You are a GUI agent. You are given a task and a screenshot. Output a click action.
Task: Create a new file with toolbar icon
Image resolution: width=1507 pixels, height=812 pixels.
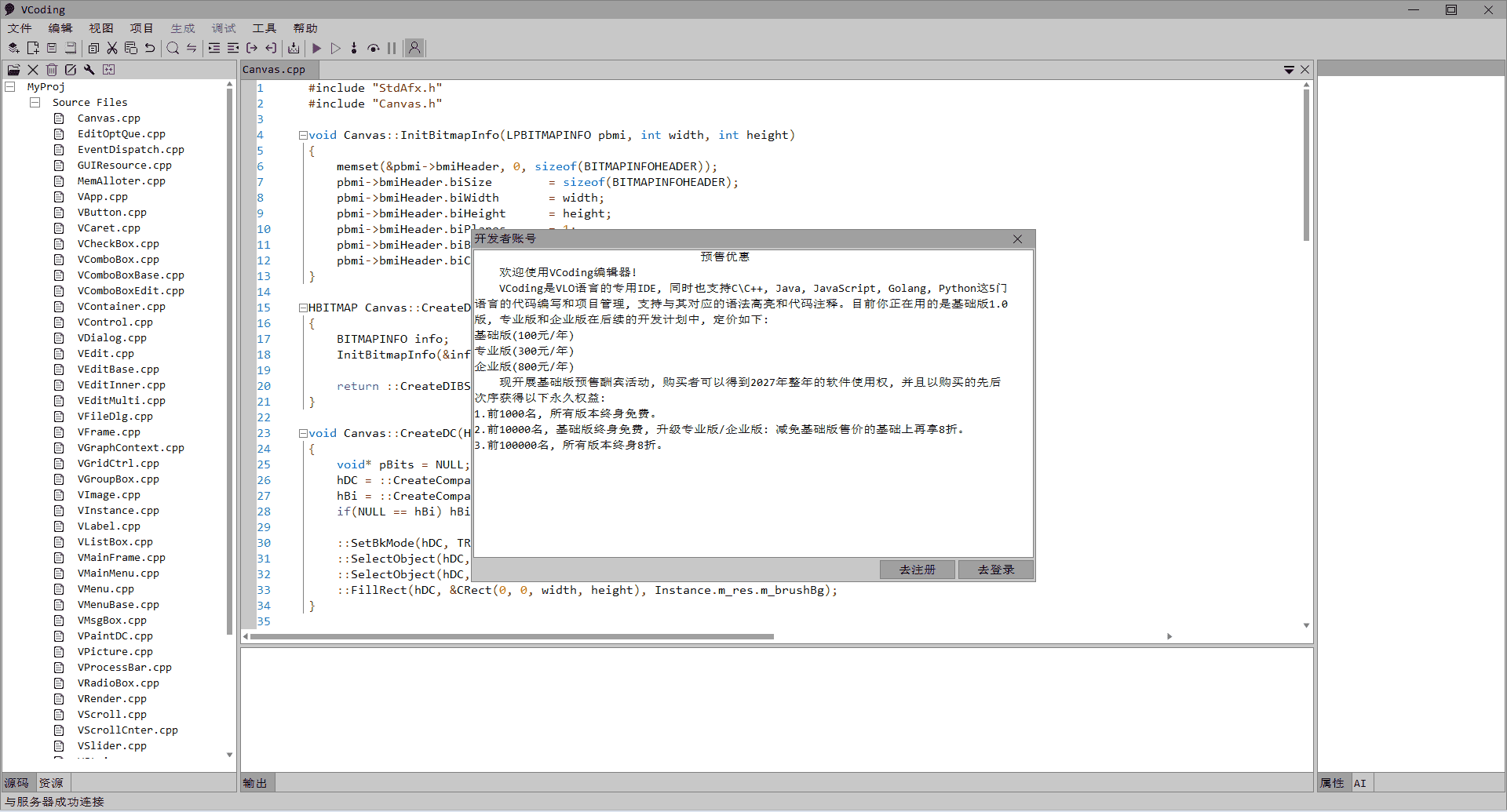click(33, 48)
